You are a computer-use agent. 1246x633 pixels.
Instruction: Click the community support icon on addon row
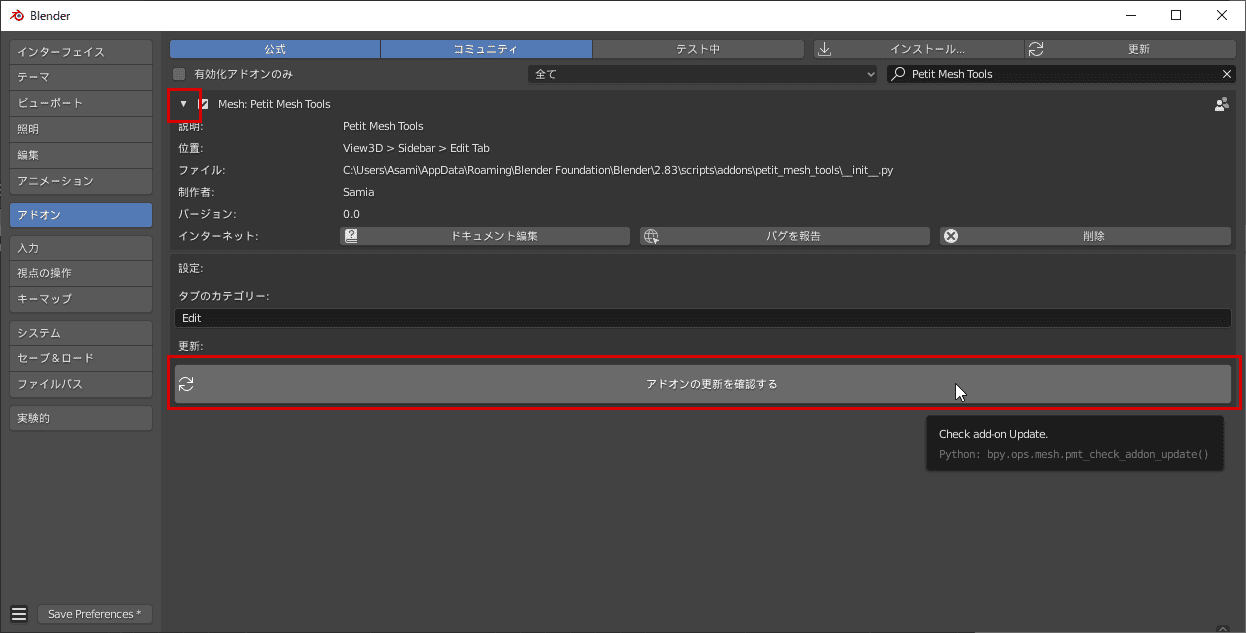[1221, 104]
